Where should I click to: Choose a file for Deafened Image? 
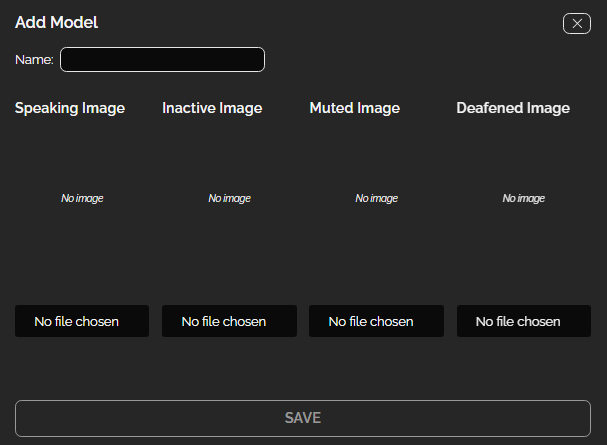(524, 321)
